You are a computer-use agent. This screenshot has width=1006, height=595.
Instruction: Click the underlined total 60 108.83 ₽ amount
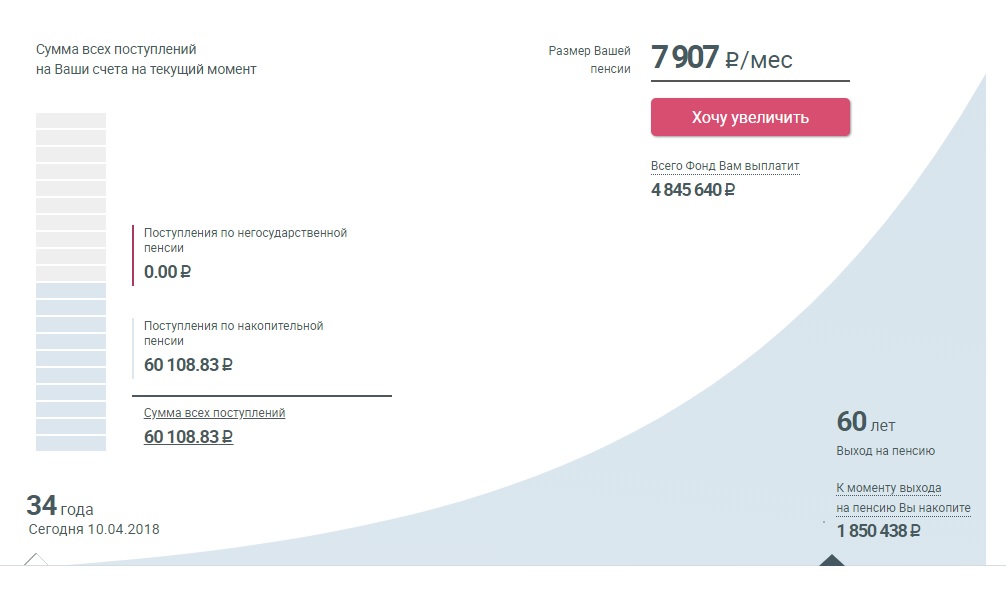pyautogui.click(x=188, y=437)
